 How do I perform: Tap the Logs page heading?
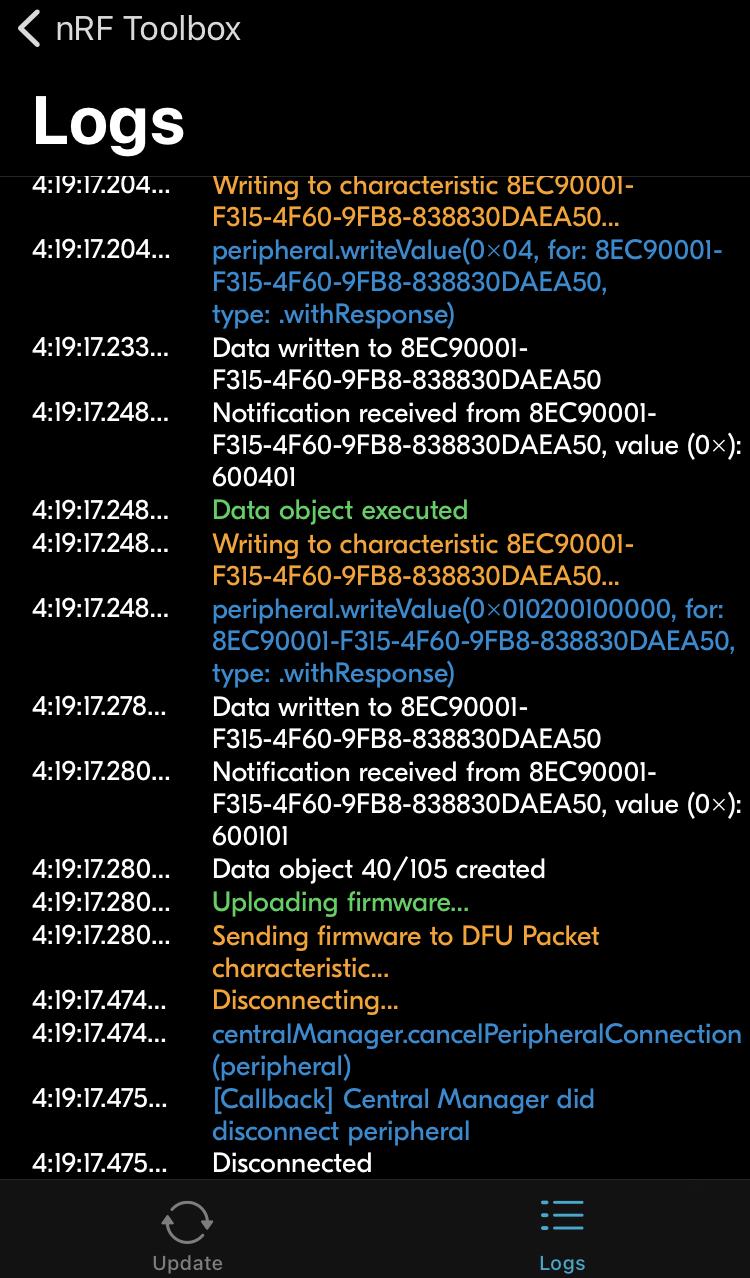click(x=109, y=121)
